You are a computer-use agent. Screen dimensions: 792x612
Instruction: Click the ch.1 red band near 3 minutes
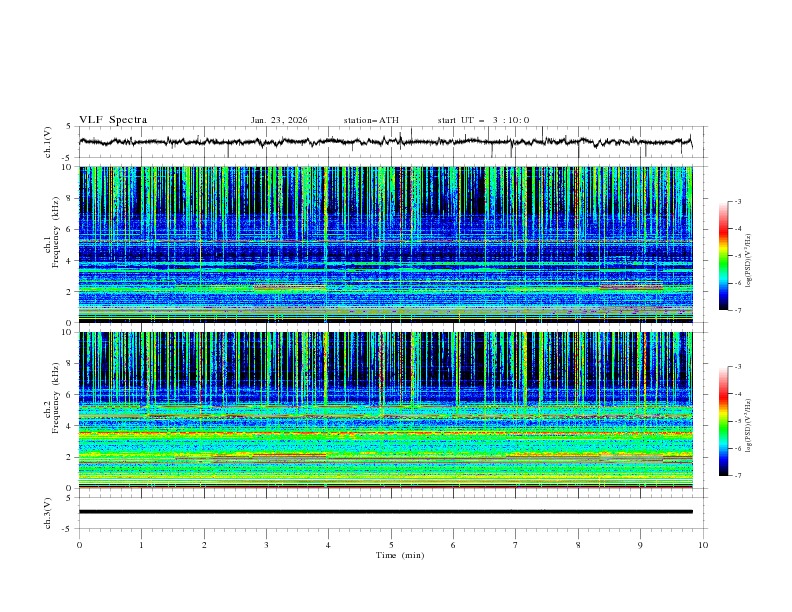(290, 287)
